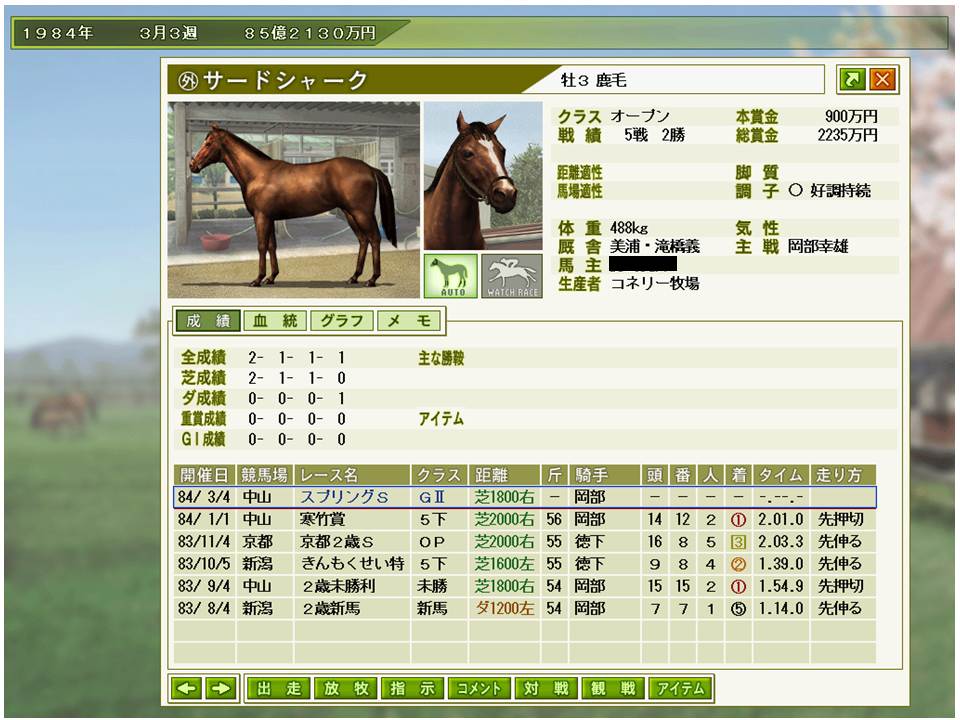Click the 芝2000右 distance for 寒竹賞

[504, 520]
